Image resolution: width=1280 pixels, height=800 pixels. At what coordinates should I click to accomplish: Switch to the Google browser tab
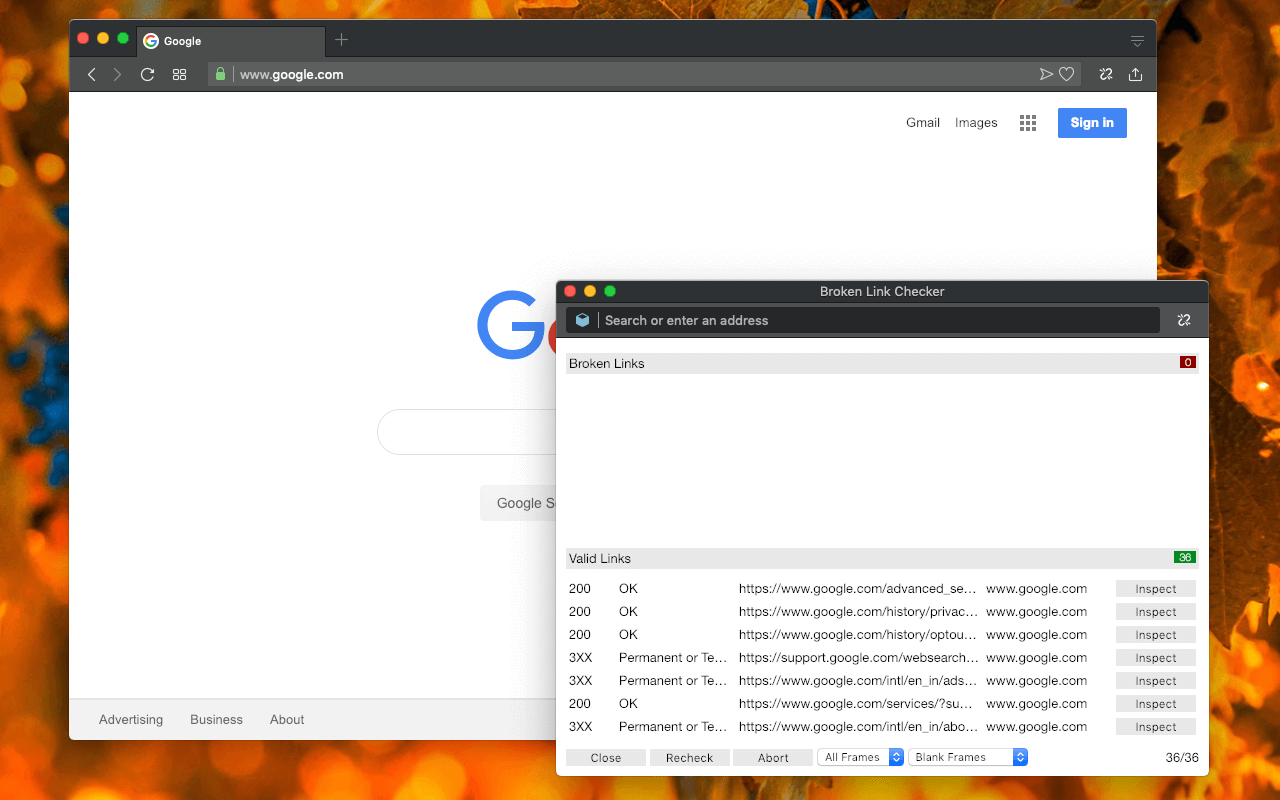[x=229, y=41]
